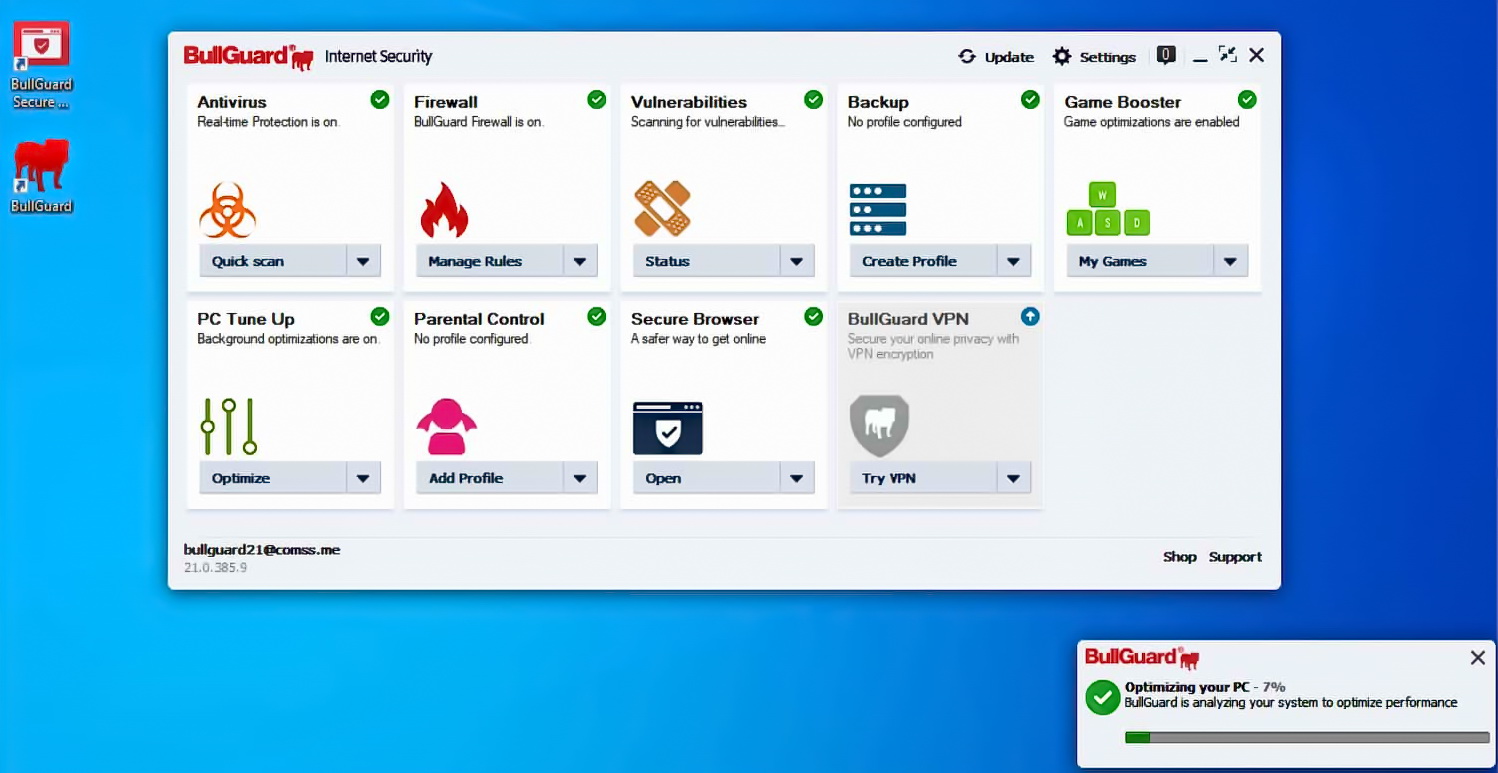The image size is (1498, 773).
Task: Click the Backup server stack icon
Action: [x=878, y=209]
